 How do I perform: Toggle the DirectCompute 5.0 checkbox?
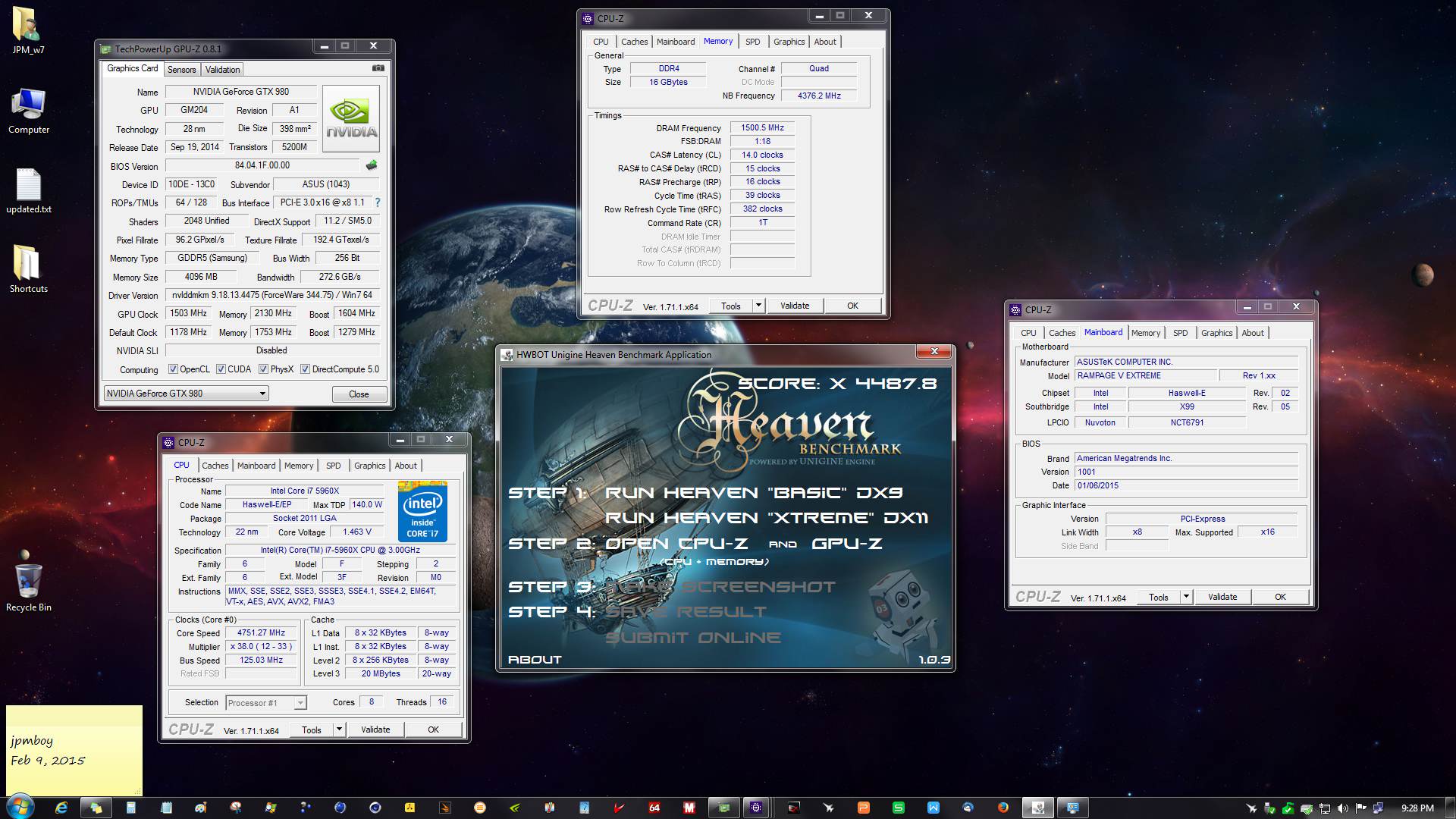point(305,369)
